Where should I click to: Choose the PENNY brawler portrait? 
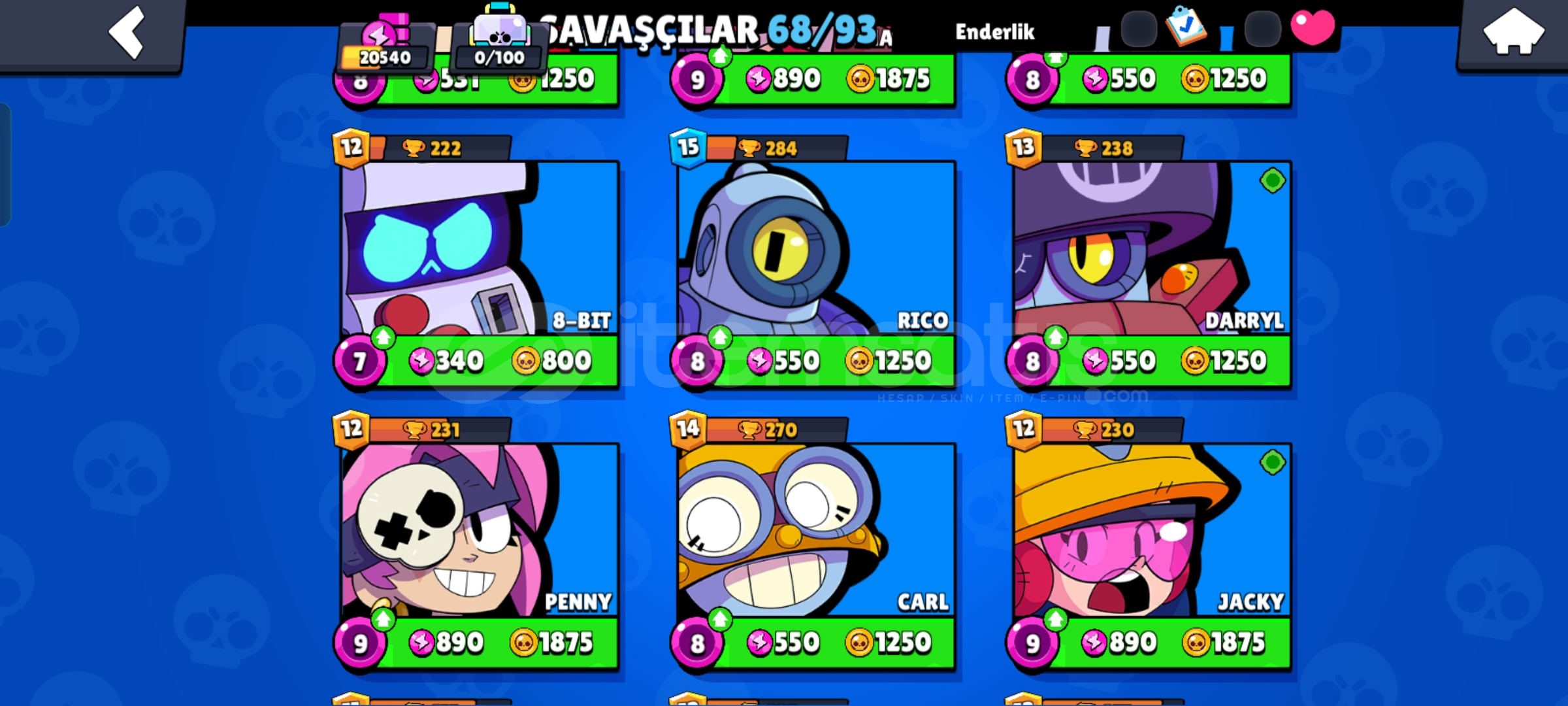pos(480,530)
